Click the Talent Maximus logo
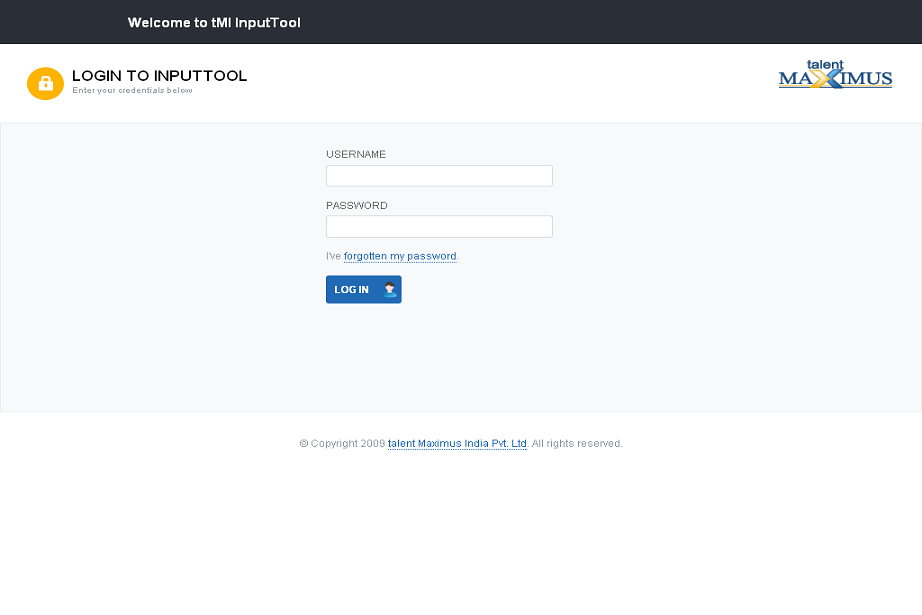 835,76
